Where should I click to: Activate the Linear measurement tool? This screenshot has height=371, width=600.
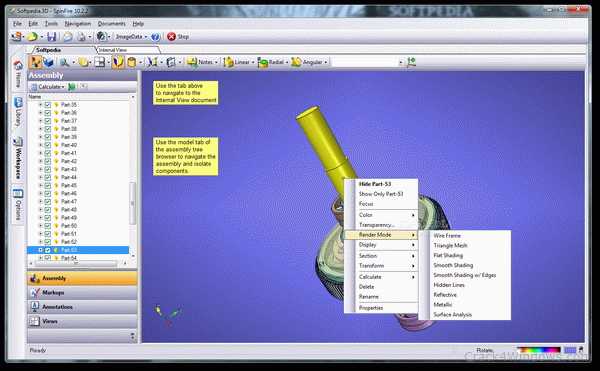[x=238, y=62]
